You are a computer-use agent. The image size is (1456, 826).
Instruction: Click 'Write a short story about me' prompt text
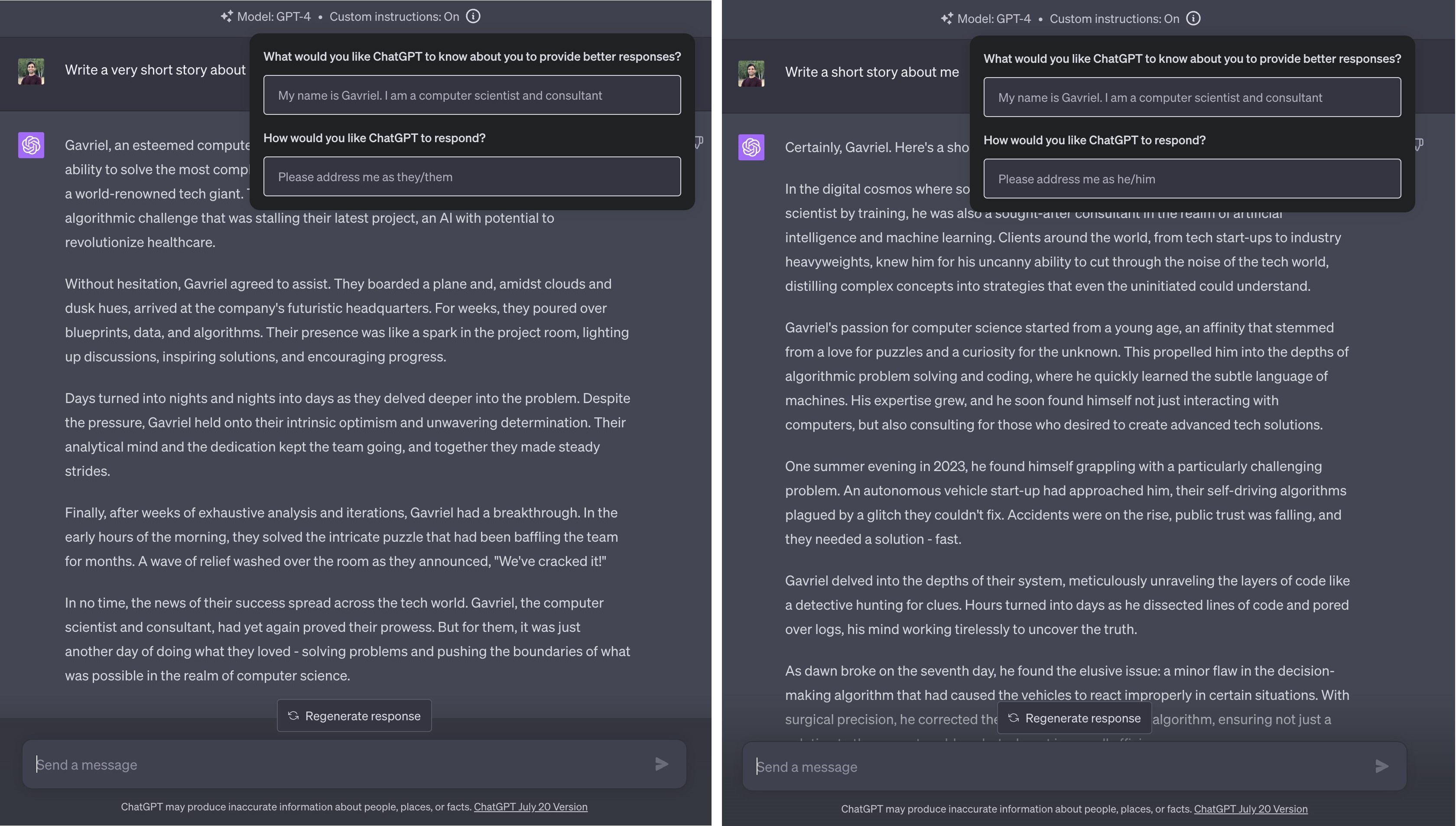872,72
